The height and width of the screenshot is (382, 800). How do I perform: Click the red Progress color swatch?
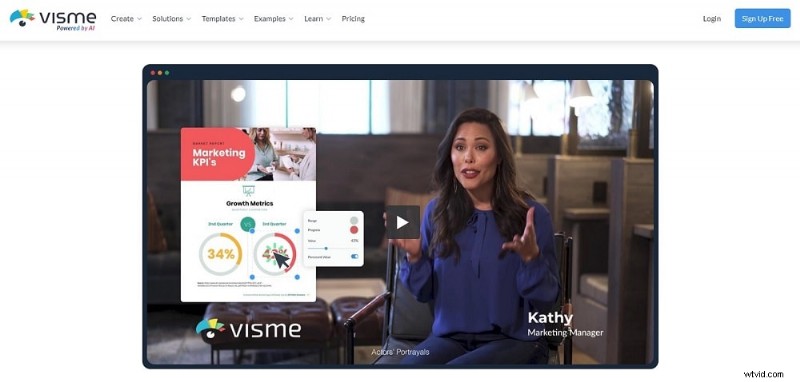[354, 230]
